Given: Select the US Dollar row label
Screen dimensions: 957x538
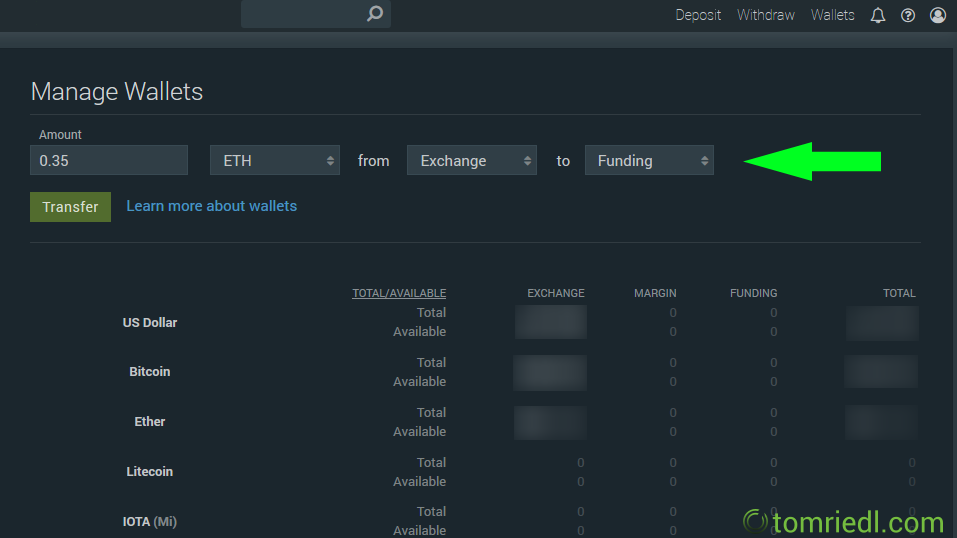Looking at the screenshot, I should (x=150, y=322).
